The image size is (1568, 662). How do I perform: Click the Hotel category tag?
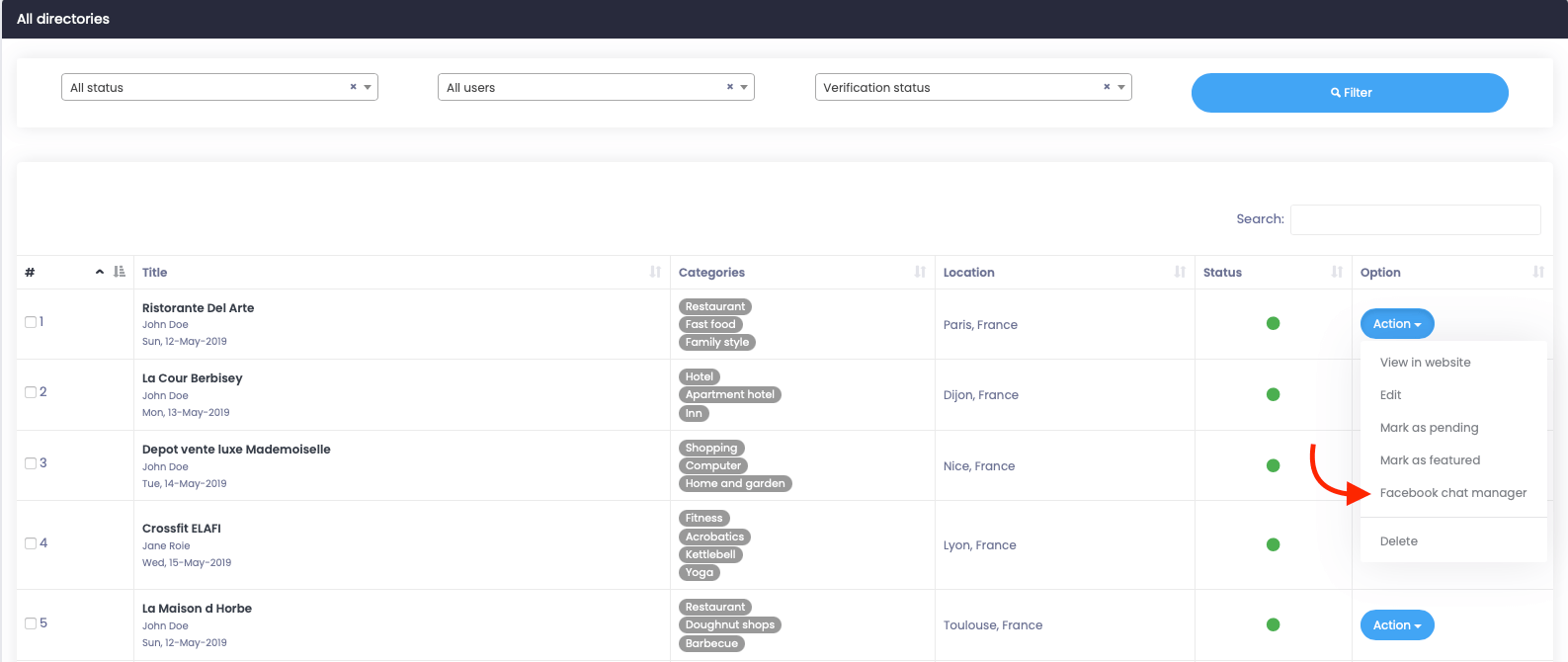point(700,376)
